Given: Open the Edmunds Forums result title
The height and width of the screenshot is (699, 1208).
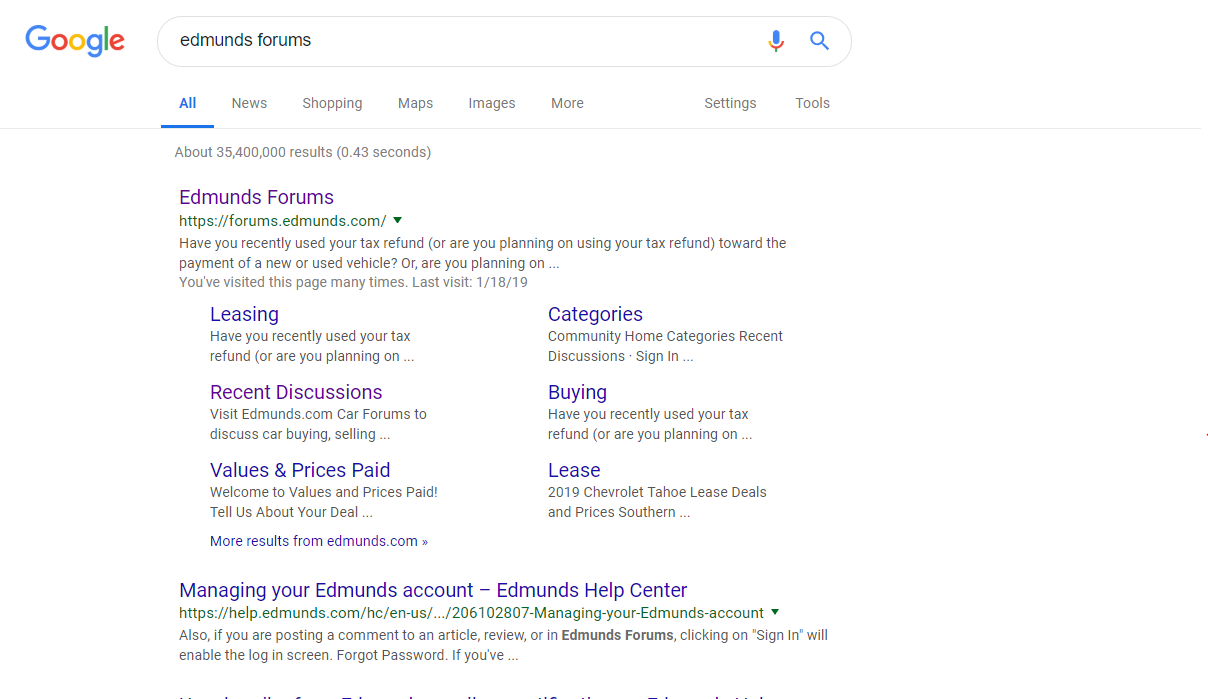Looking at the screenshot, I should click(256, 197).
